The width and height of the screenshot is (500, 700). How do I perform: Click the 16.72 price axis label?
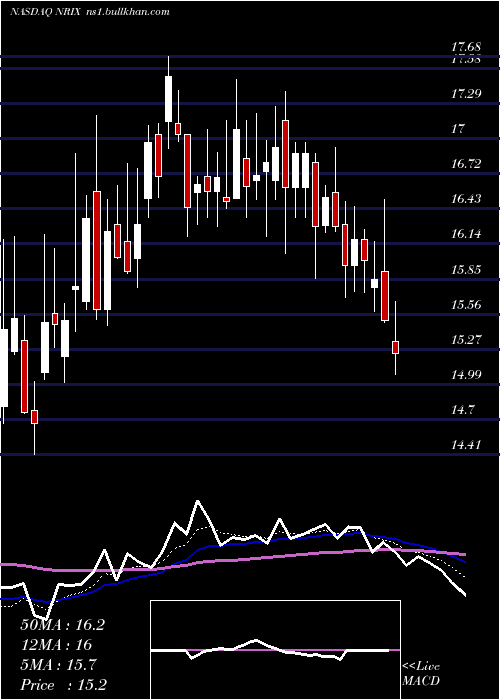tap(466, 164)
